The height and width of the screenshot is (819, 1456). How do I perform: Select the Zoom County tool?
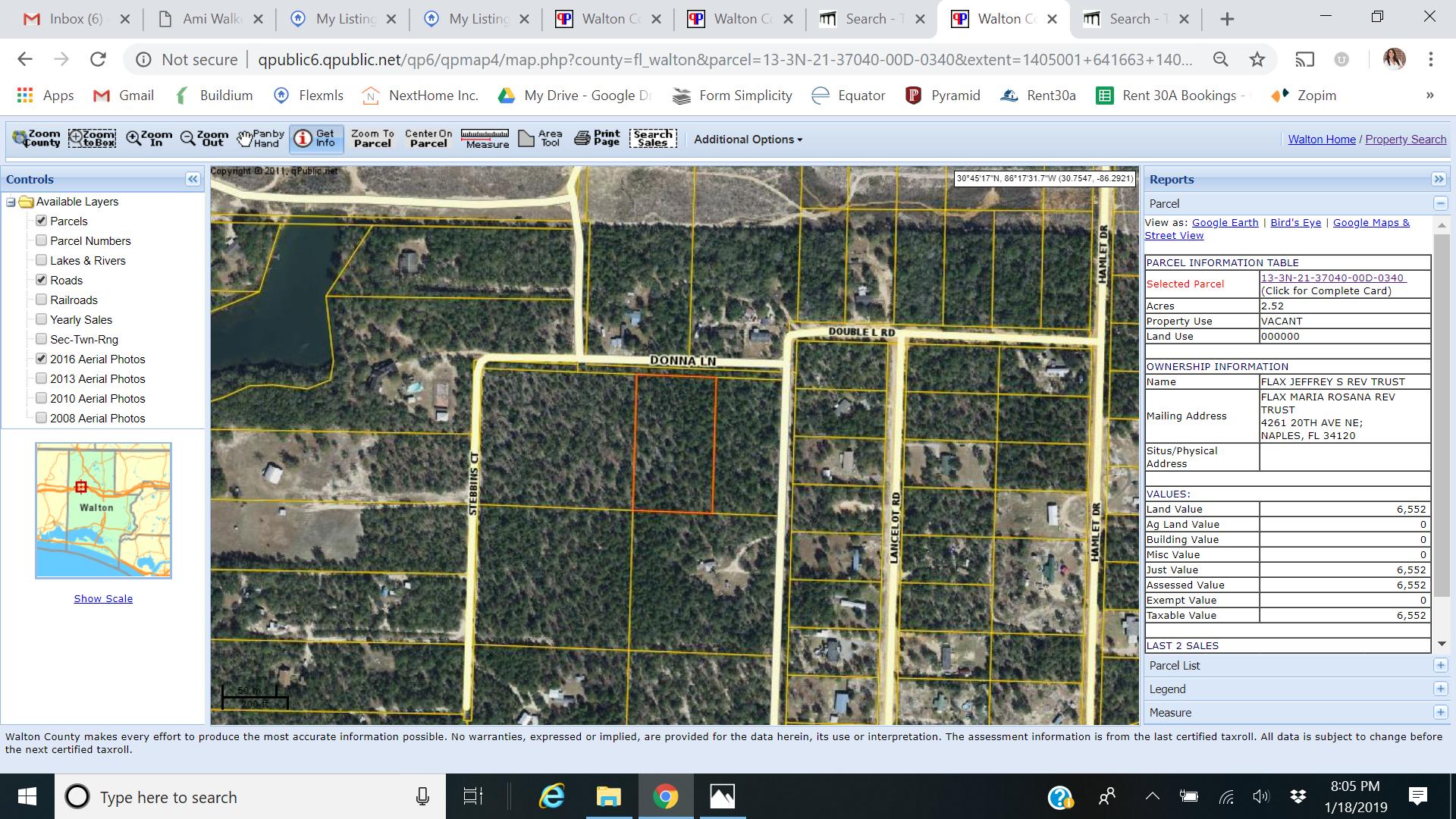36,139
